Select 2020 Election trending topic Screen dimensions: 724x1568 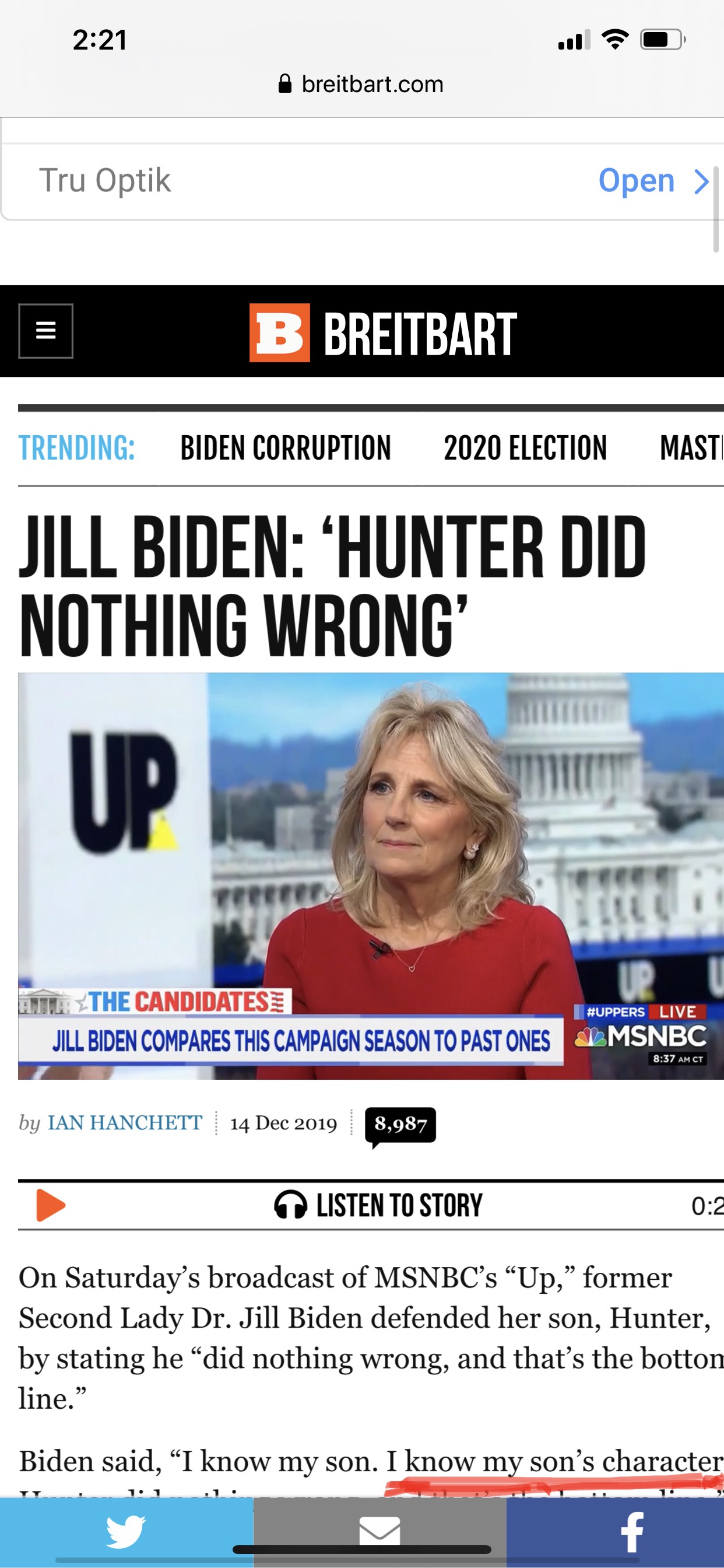pos(525,448)
